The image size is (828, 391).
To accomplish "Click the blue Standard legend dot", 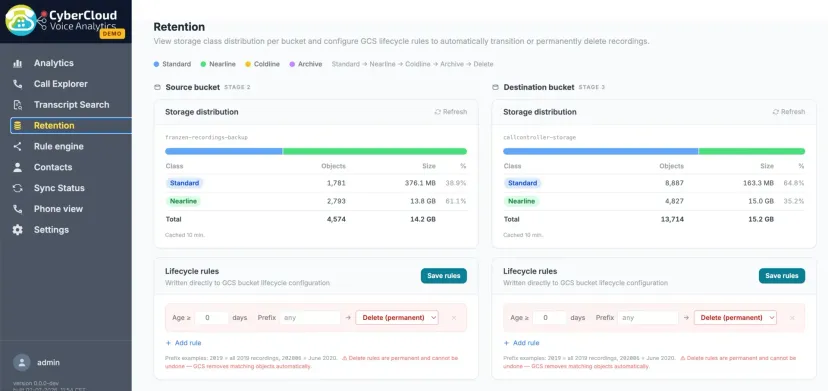I will (x=156, y=64).
